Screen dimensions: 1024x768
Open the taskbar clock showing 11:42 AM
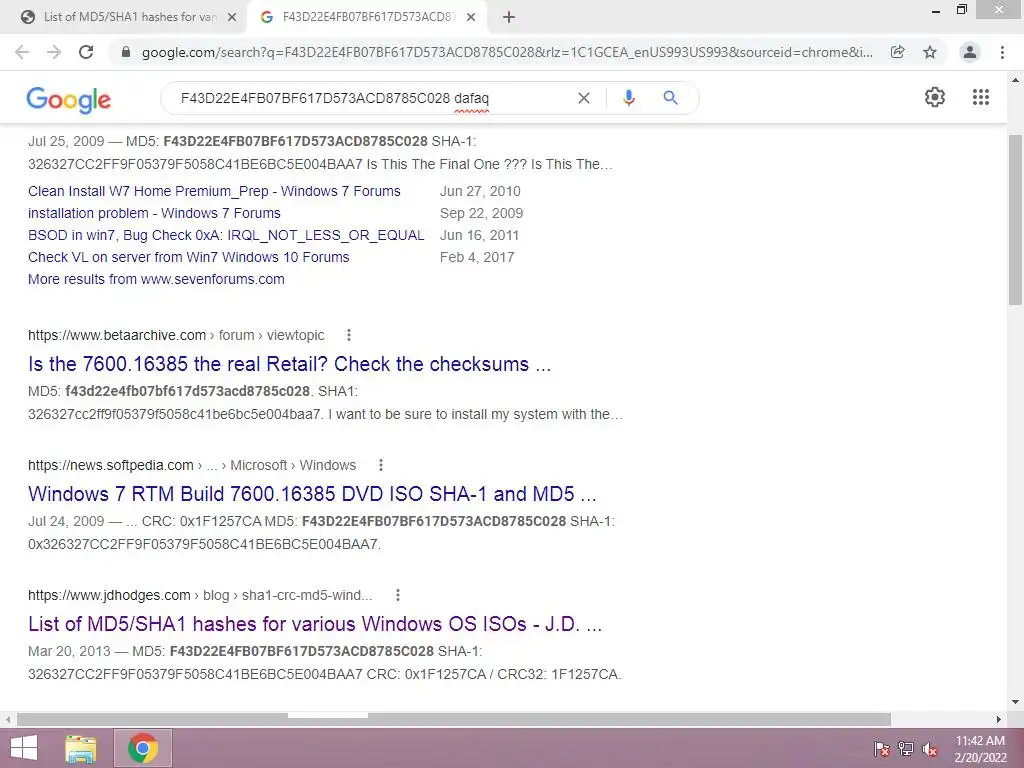coord(980,749)
